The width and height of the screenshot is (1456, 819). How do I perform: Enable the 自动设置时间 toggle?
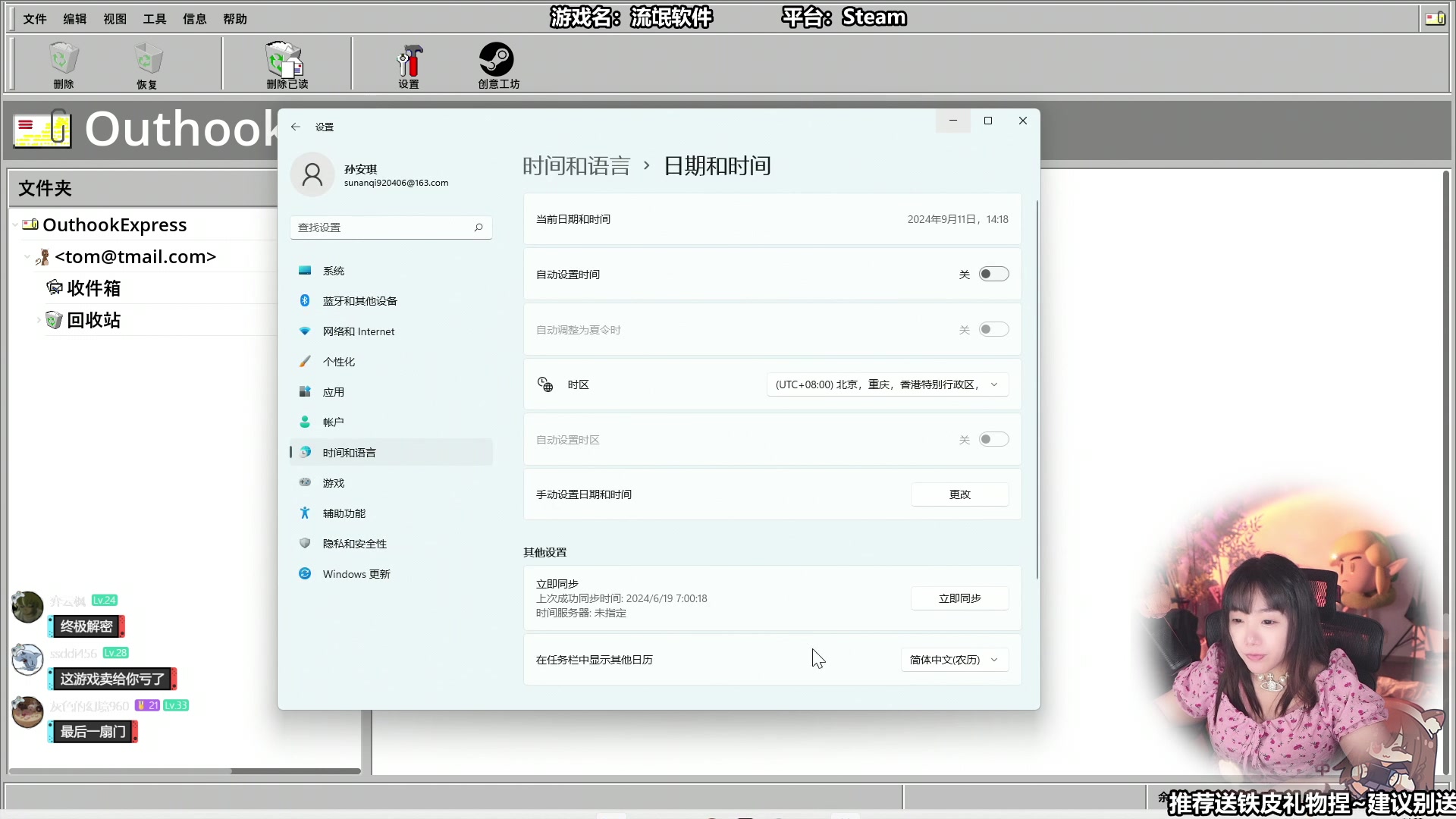(993, 274)
